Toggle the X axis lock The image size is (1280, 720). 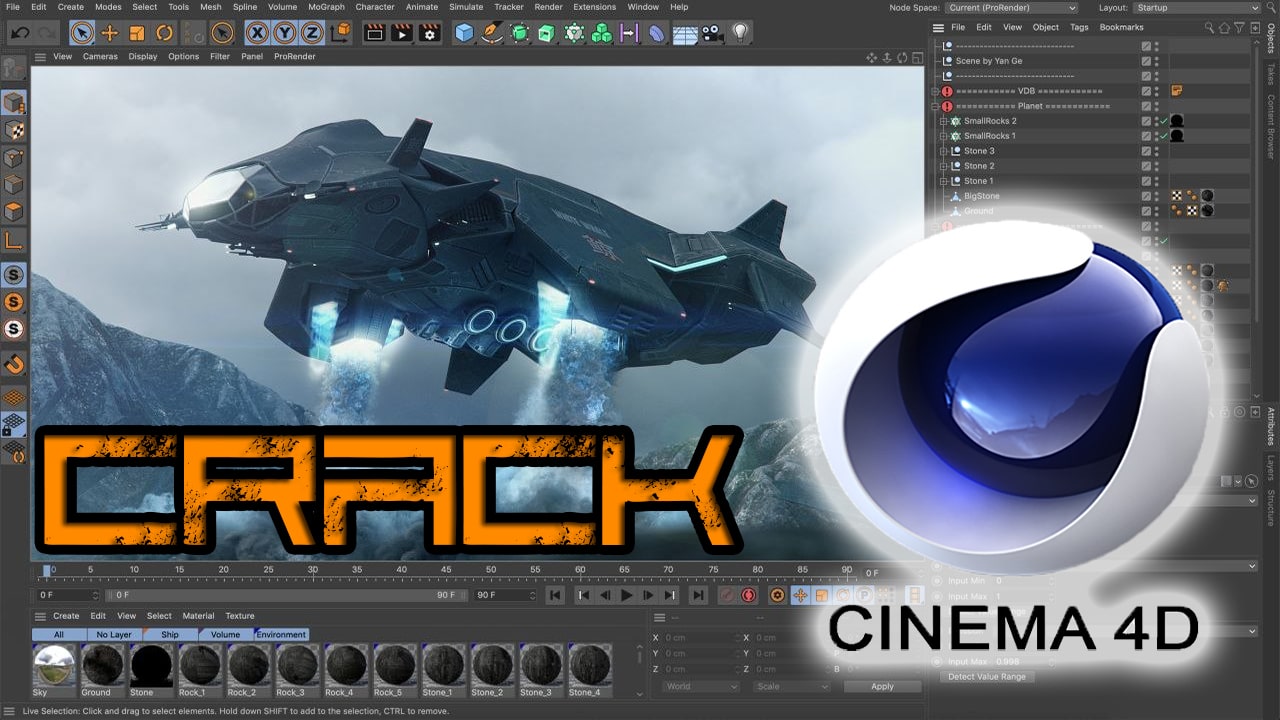257,33
